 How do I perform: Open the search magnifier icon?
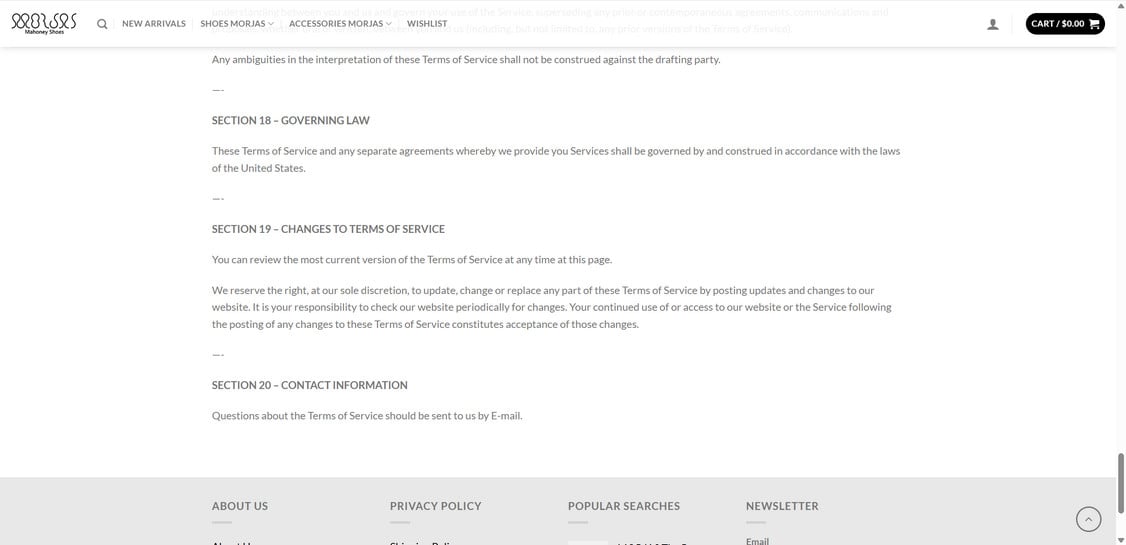(102, 24)
